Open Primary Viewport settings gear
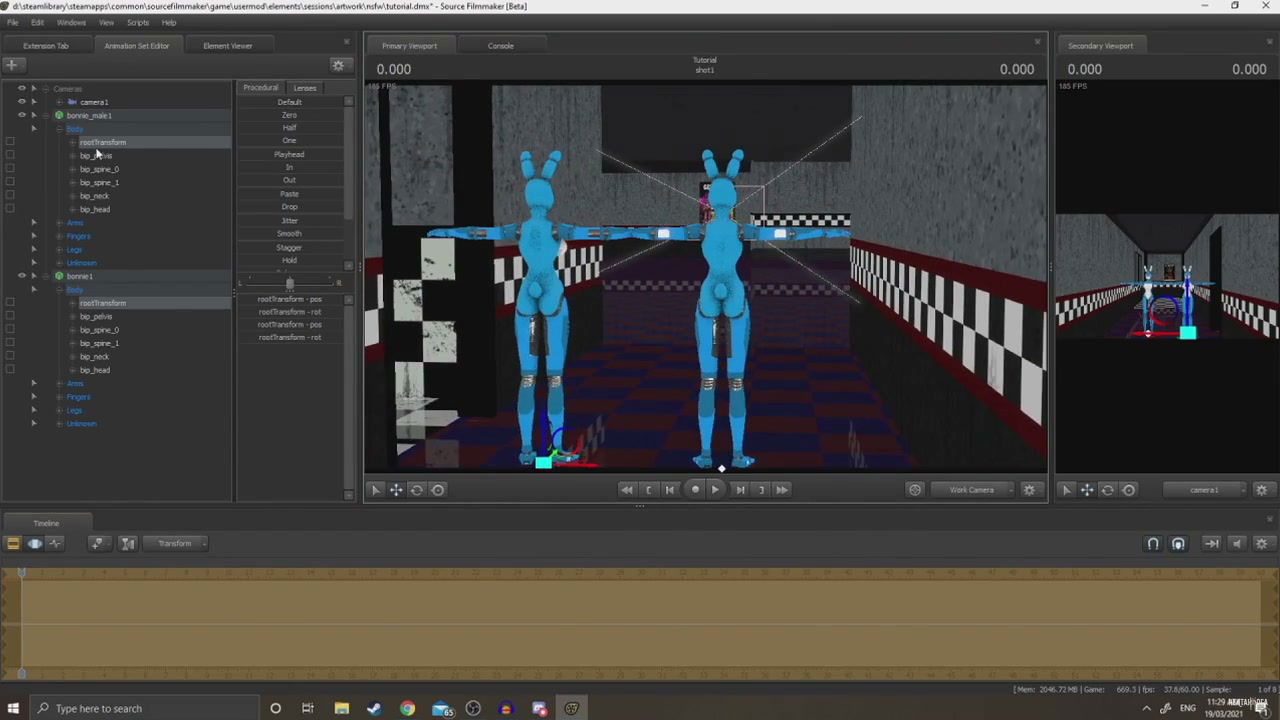The width and height of the screenshot is (1280, 720). [1029, 490]
